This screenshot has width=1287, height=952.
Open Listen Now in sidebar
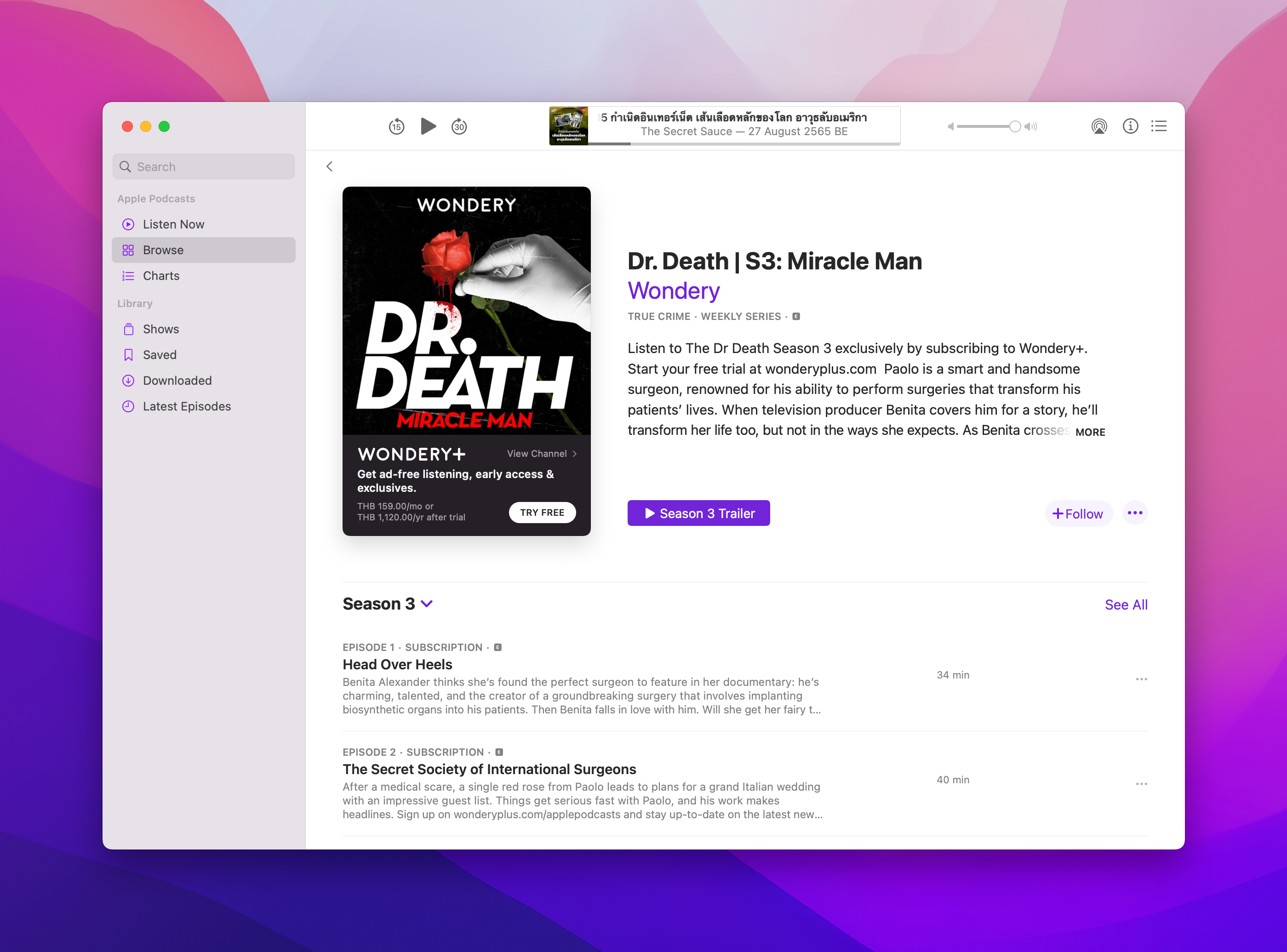173,224
